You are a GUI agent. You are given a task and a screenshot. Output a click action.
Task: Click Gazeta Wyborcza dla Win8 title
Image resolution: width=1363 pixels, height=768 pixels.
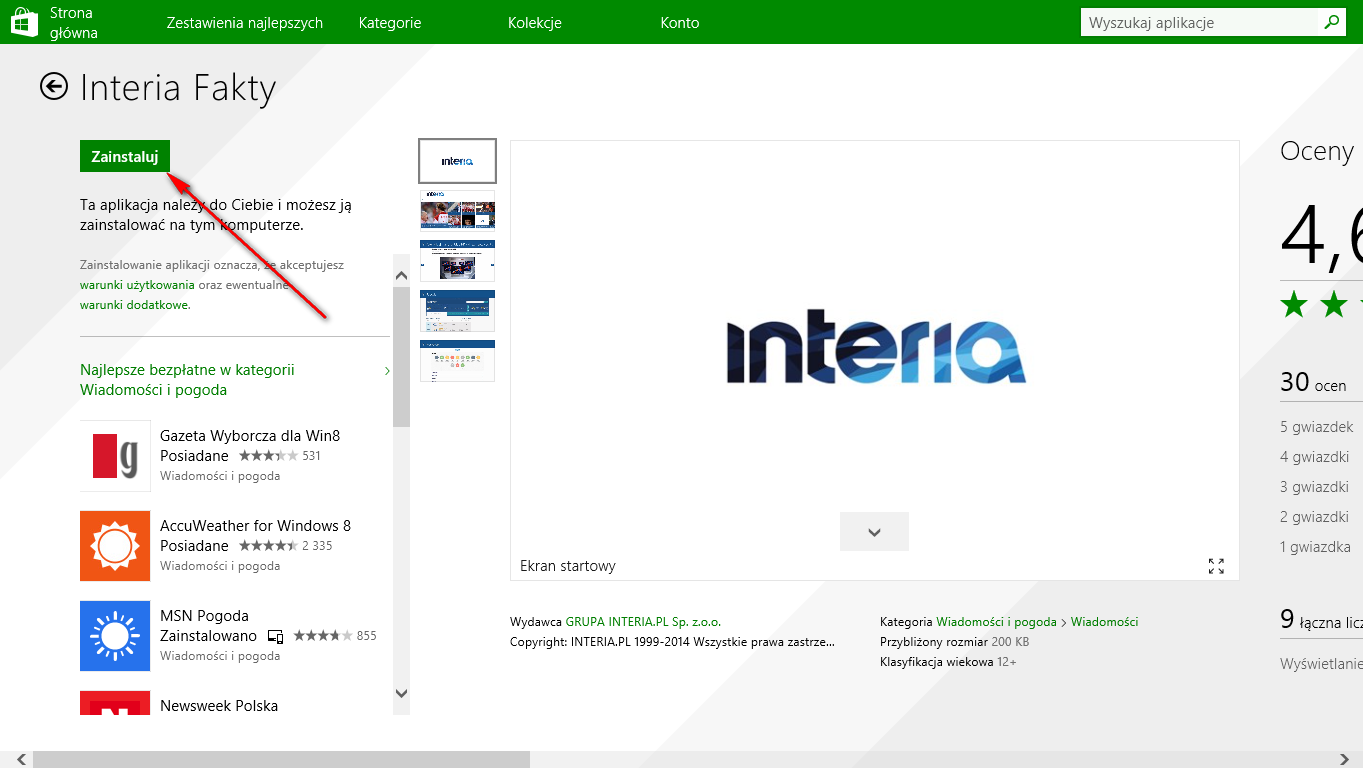click(250, 436)
